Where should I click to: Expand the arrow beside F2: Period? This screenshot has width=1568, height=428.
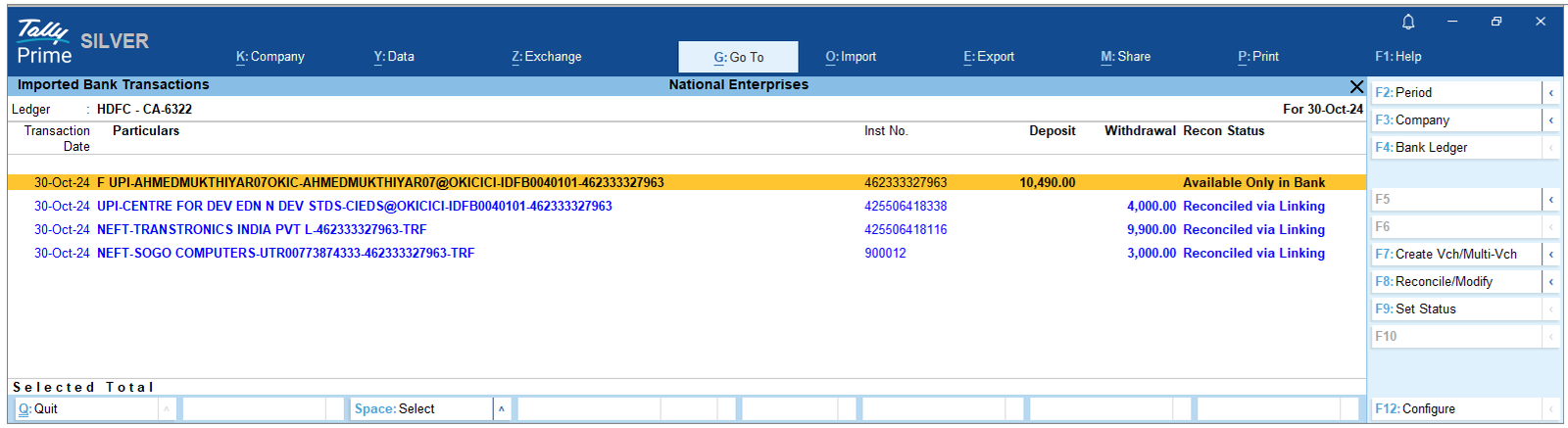pyautogui.click(x=1551, y=92)
